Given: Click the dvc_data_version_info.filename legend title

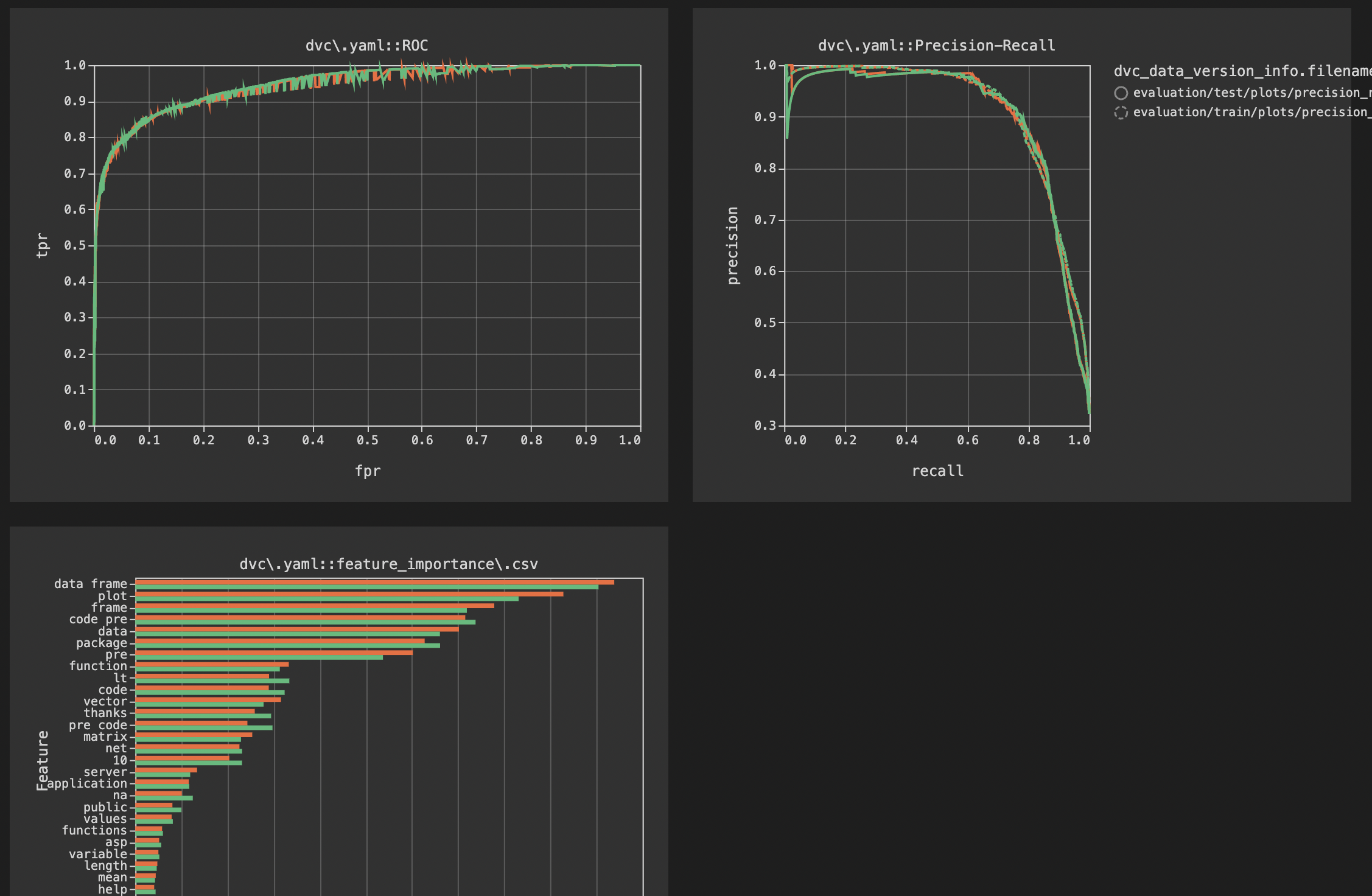Looking at the screenshot, I should tap(1242, 71).
